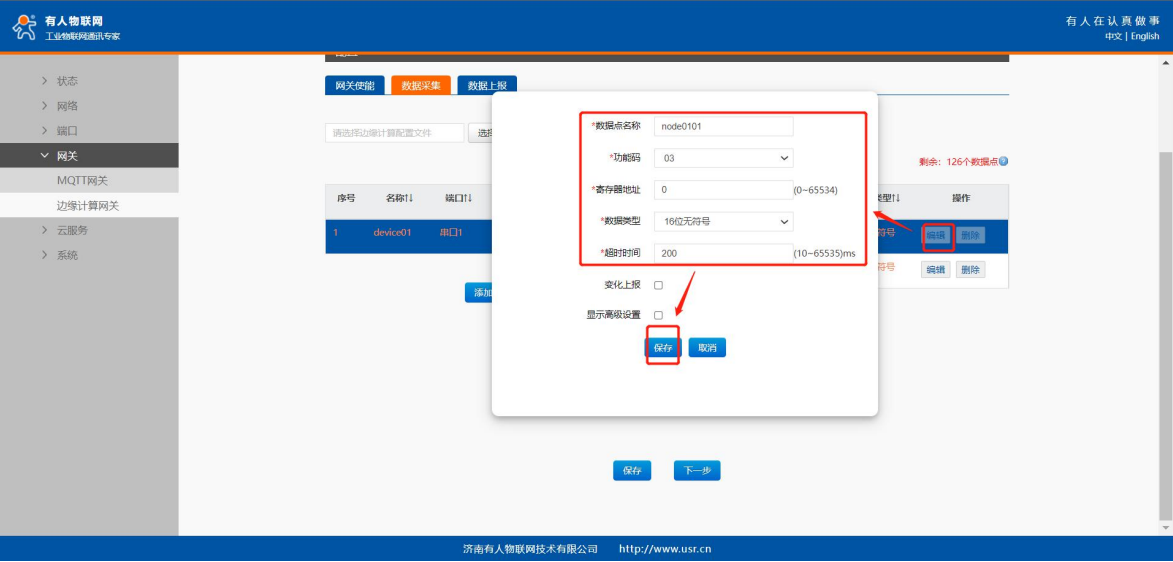Open the 数据类型 dropdown
1173x562 pixels.
click(x=723, y=222)
